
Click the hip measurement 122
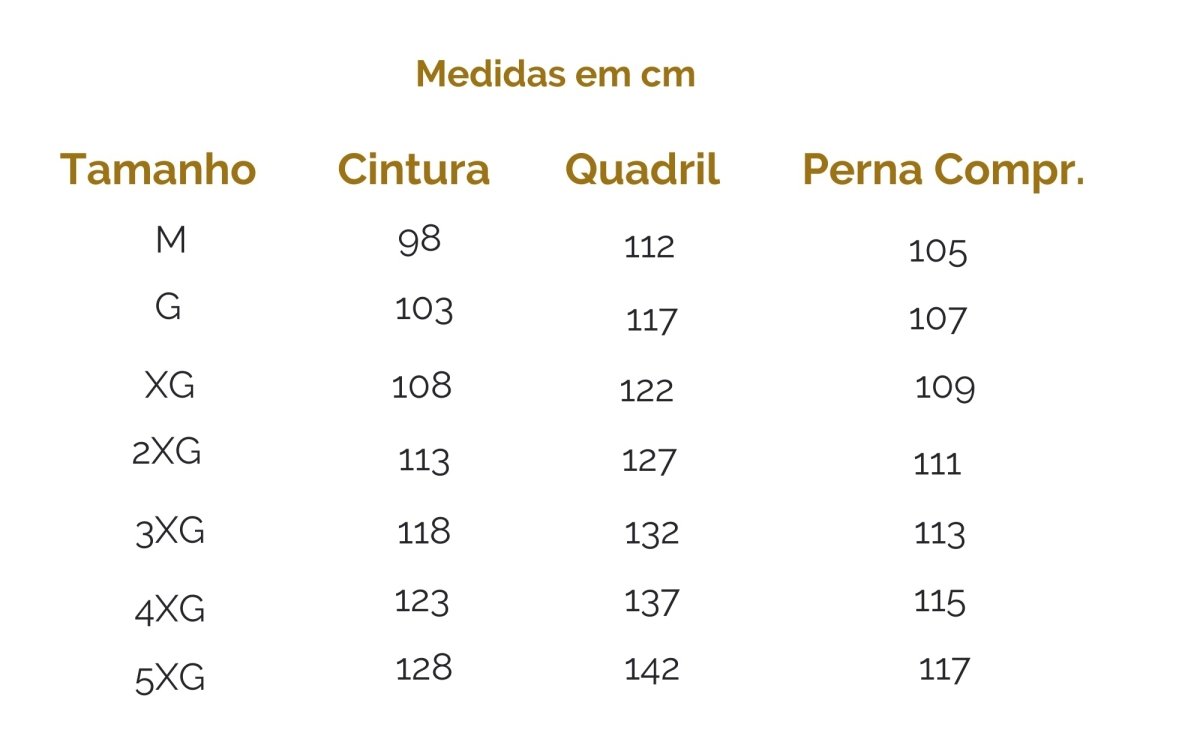point(647,390)
